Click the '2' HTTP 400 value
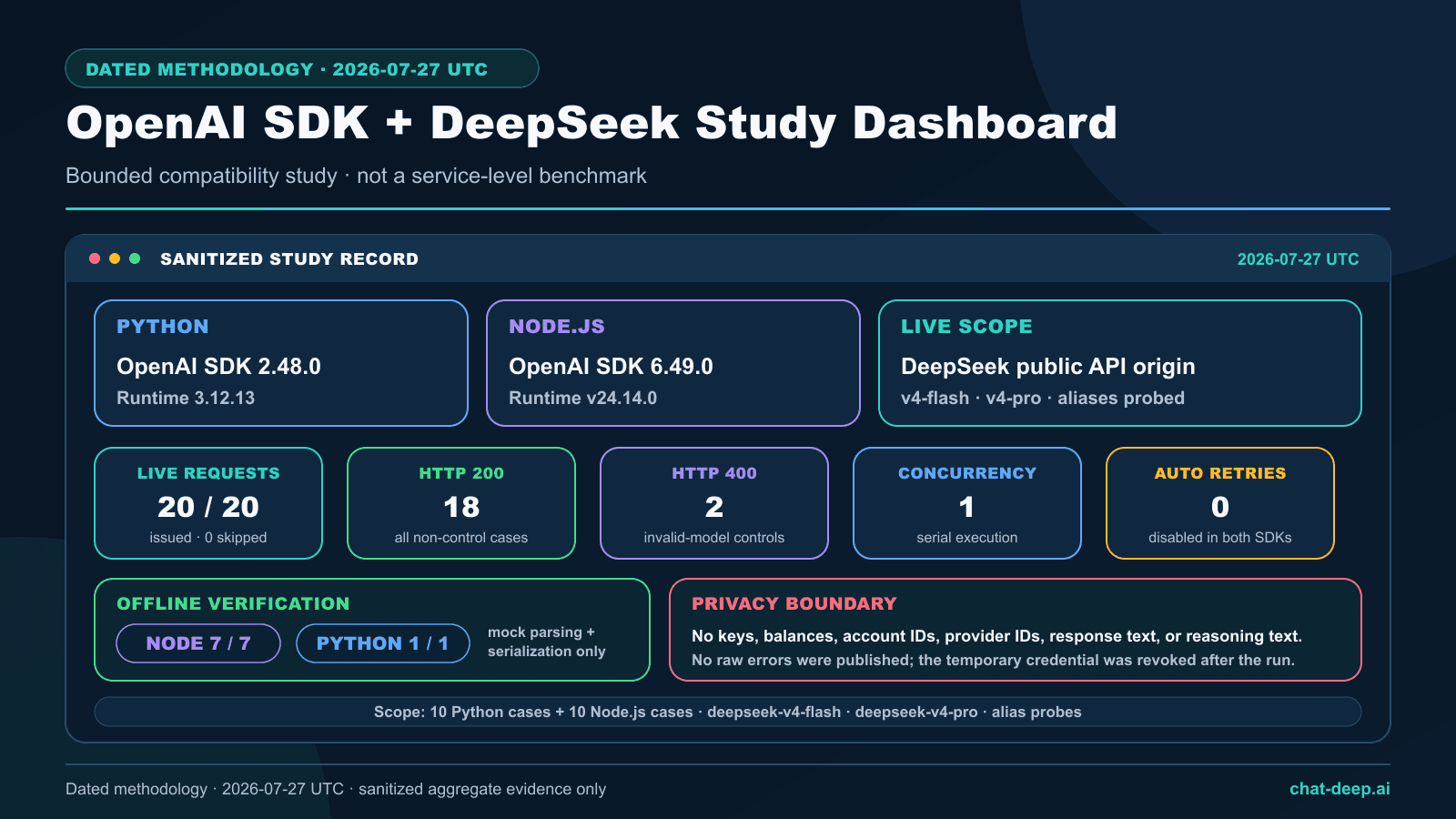Screen dimensions: 1456x819 [x=714, y=507]
